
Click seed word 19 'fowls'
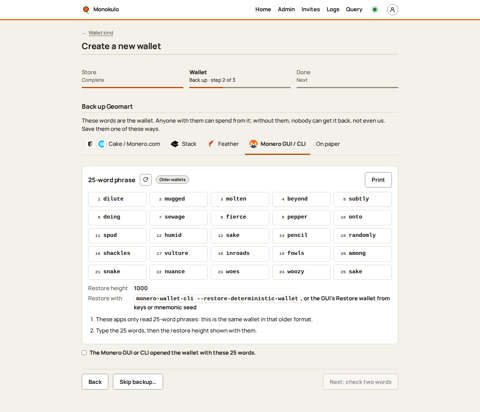coord(301,253)
